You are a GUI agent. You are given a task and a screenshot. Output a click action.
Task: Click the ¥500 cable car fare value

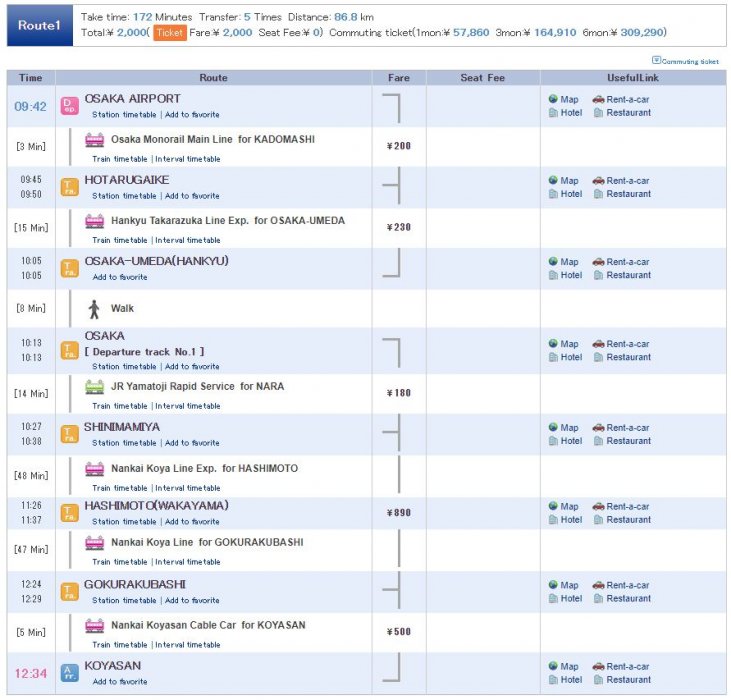[x=399, y=632]
